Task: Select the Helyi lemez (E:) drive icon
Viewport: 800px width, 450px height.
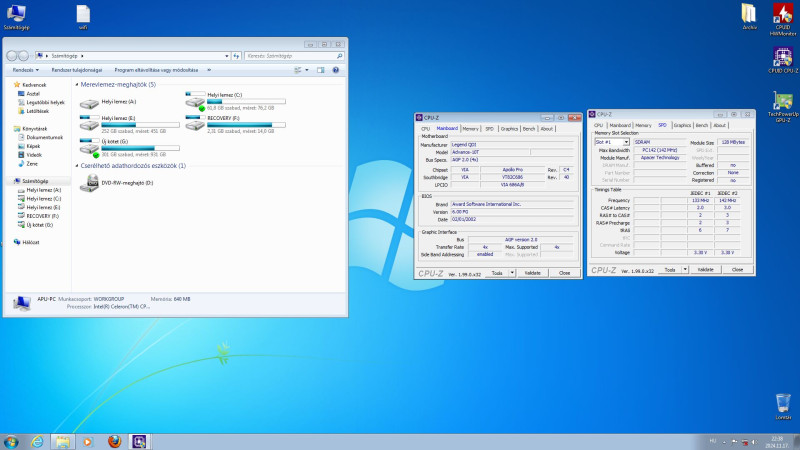Action: click(89, 123)
